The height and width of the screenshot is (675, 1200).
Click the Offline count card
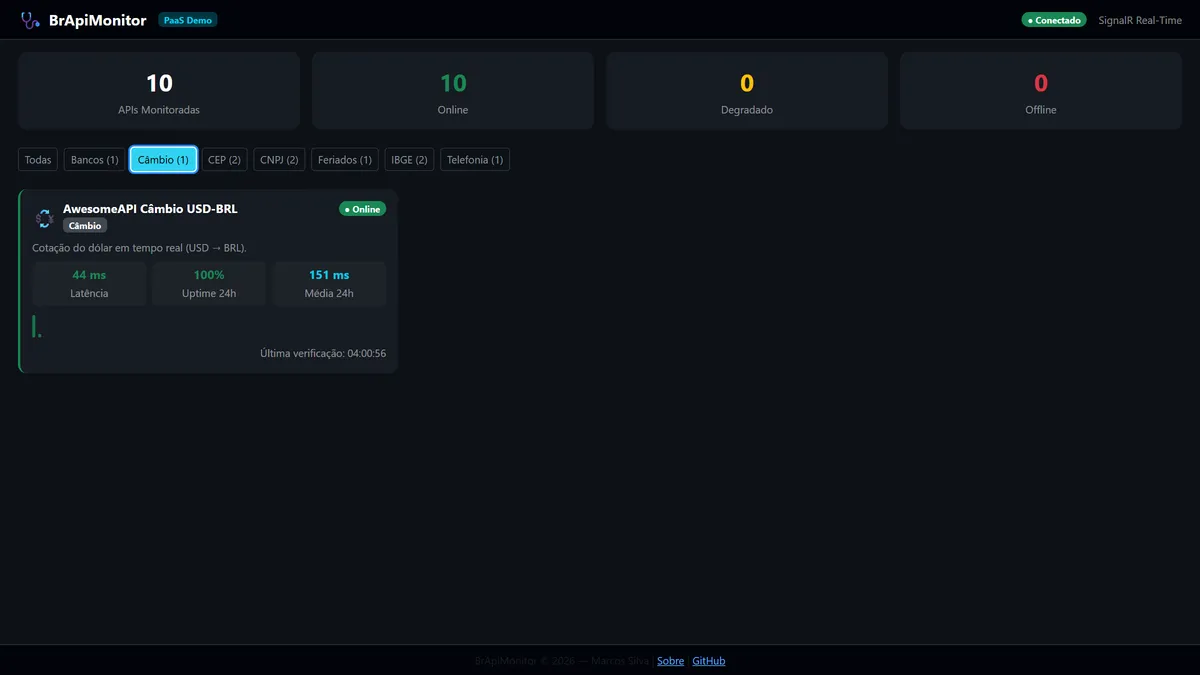(1041, 91)
